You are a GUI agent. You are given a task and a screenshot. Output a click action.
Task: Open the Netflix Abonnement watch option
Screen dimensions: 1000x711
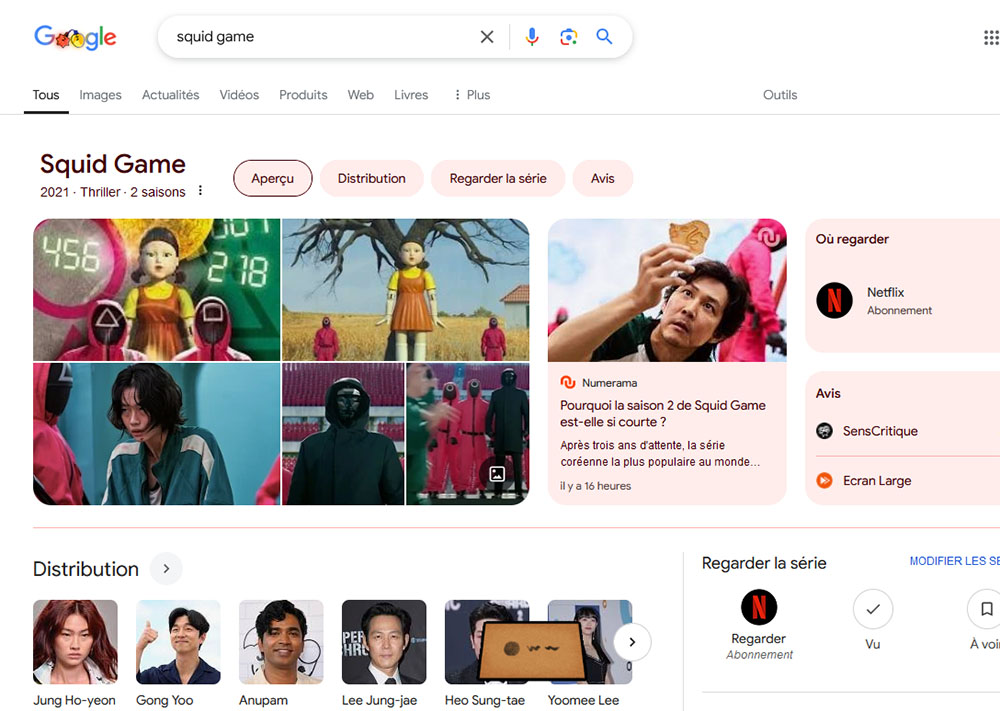899,300
